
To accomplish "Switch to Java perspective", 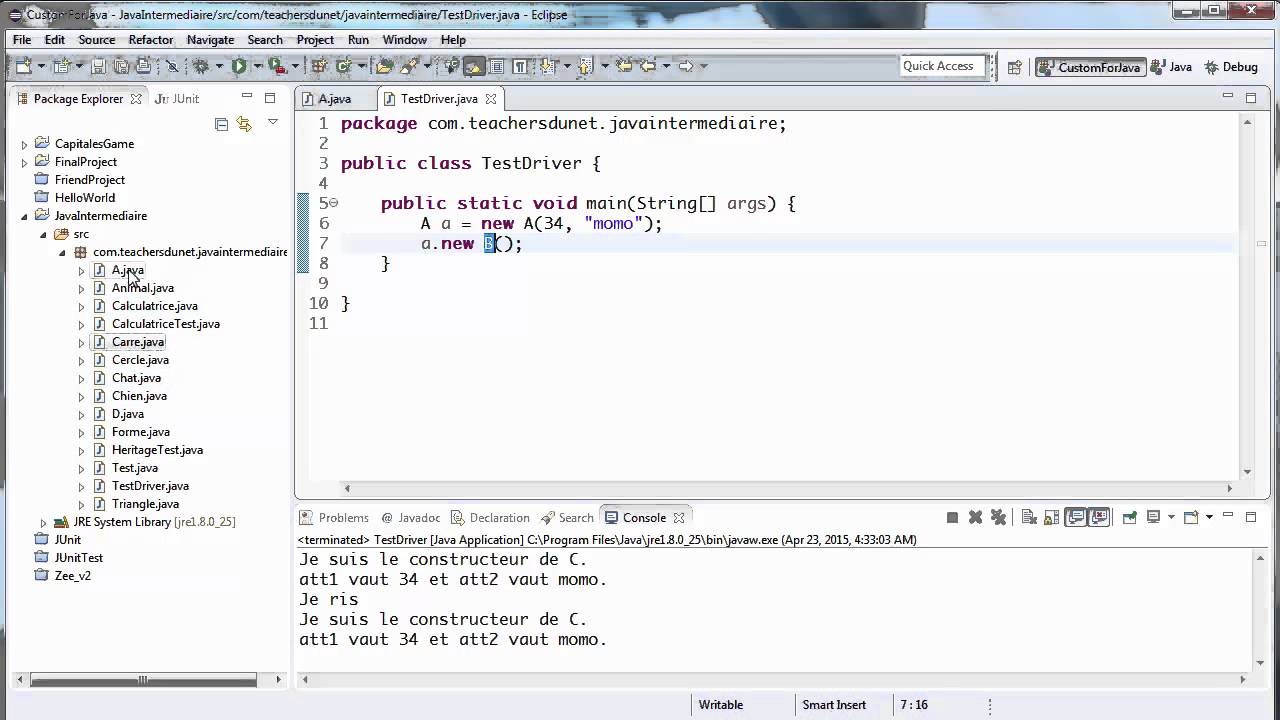I will 1171,67.
